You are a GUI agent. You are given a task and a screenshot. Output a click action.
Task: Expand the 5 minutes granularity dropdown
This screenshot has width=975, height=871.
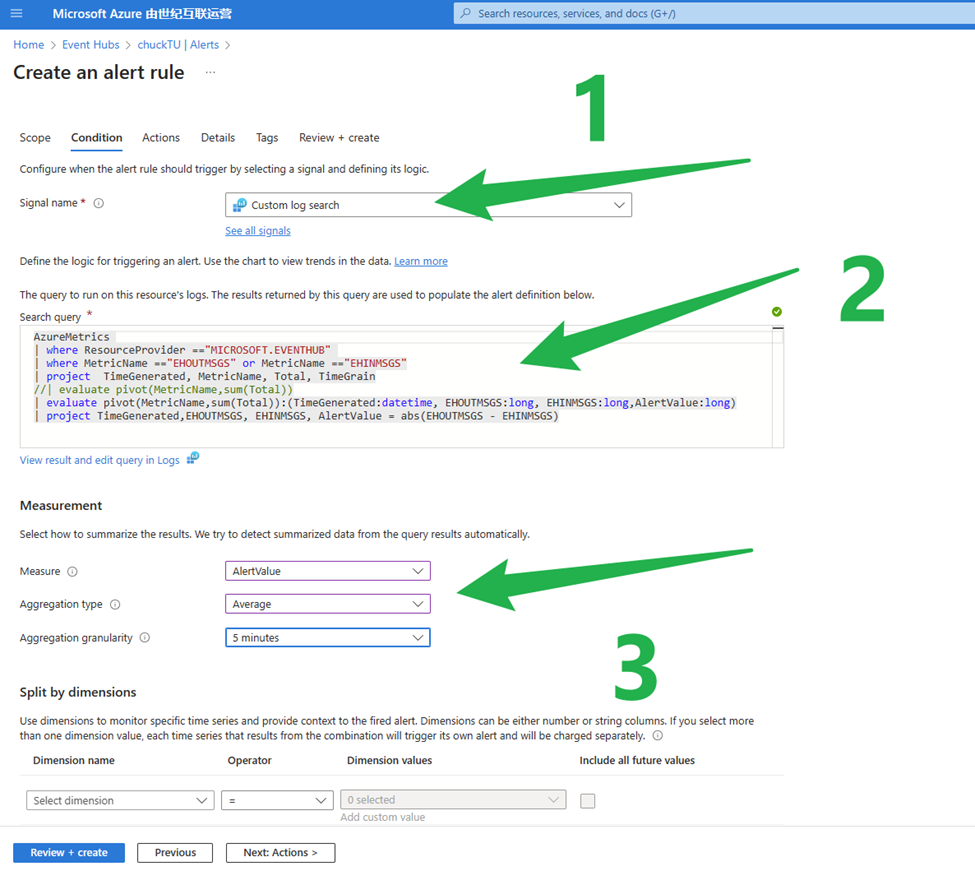pyautogui.click(x=327, y=637)
